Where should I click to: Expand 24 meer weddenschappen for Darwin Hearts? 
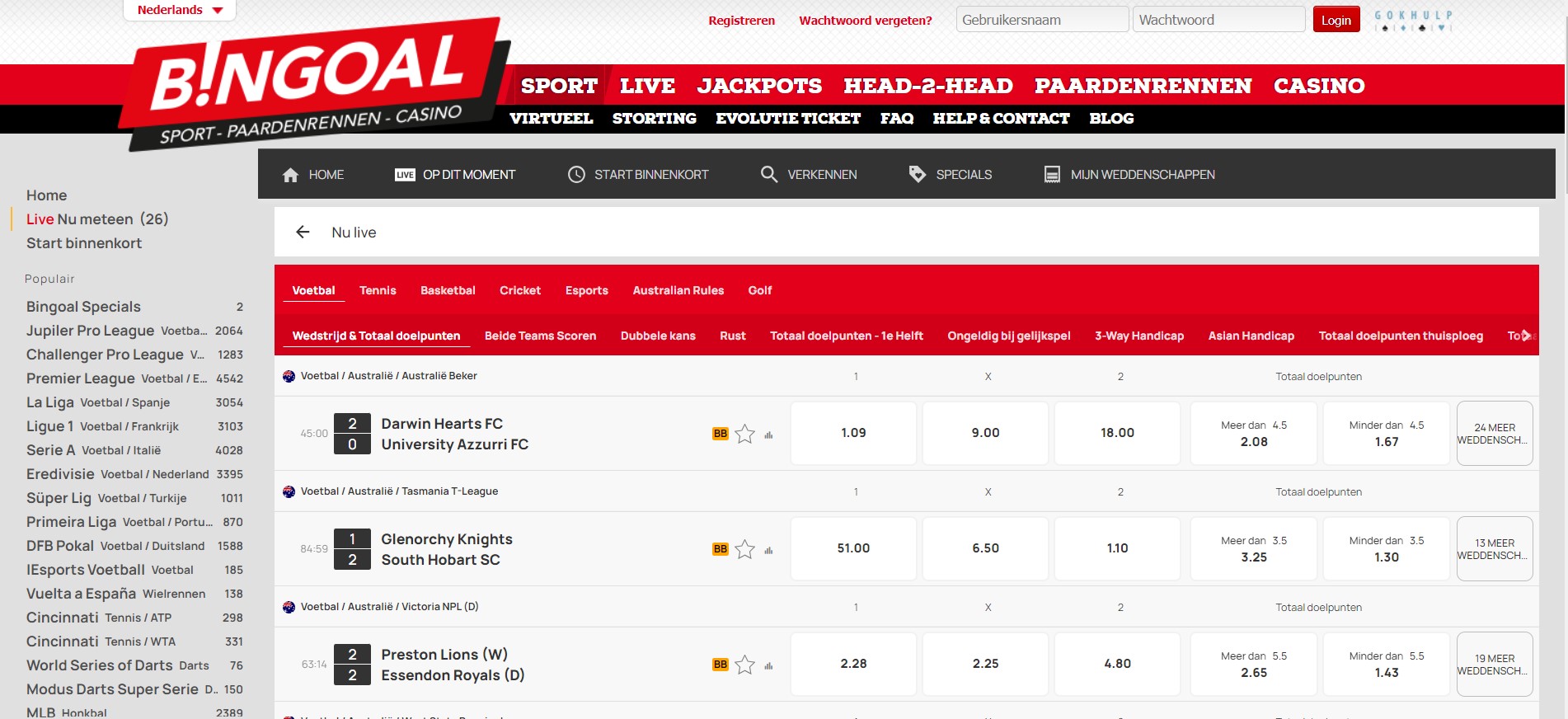click(x=1495, y=434)
